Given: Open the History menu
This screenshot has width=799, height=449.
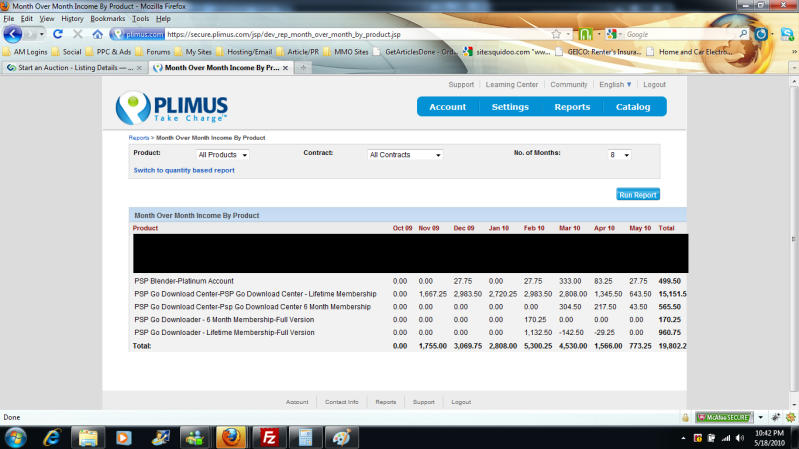Looking at the screenshot, I should coord(72,18).
